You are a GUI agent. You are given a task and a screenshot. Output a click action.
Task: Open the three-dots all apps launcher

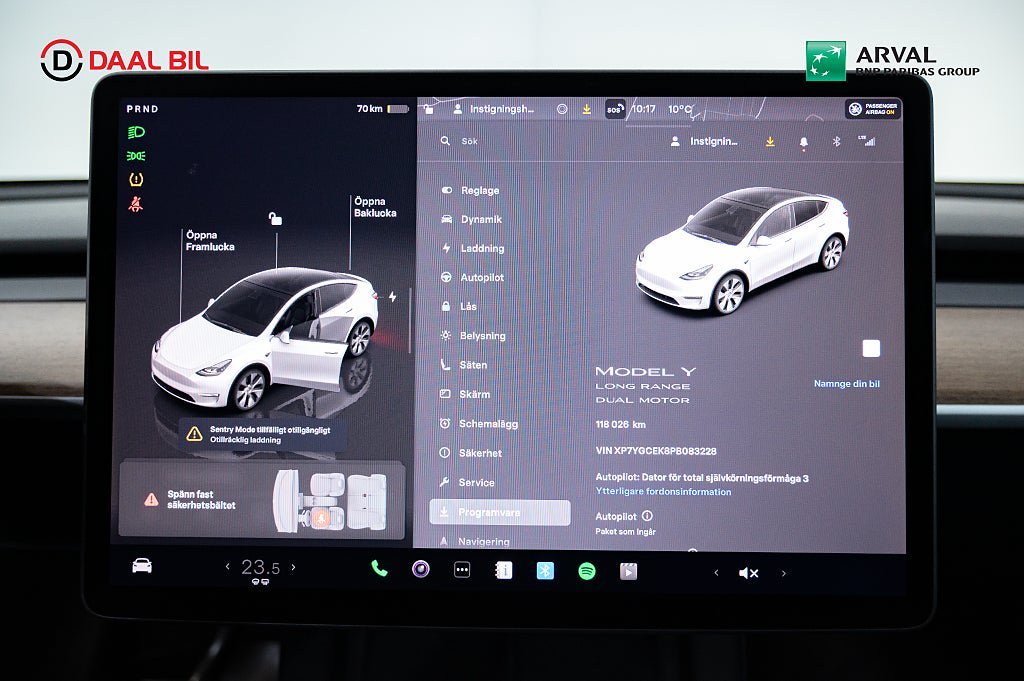462,570
